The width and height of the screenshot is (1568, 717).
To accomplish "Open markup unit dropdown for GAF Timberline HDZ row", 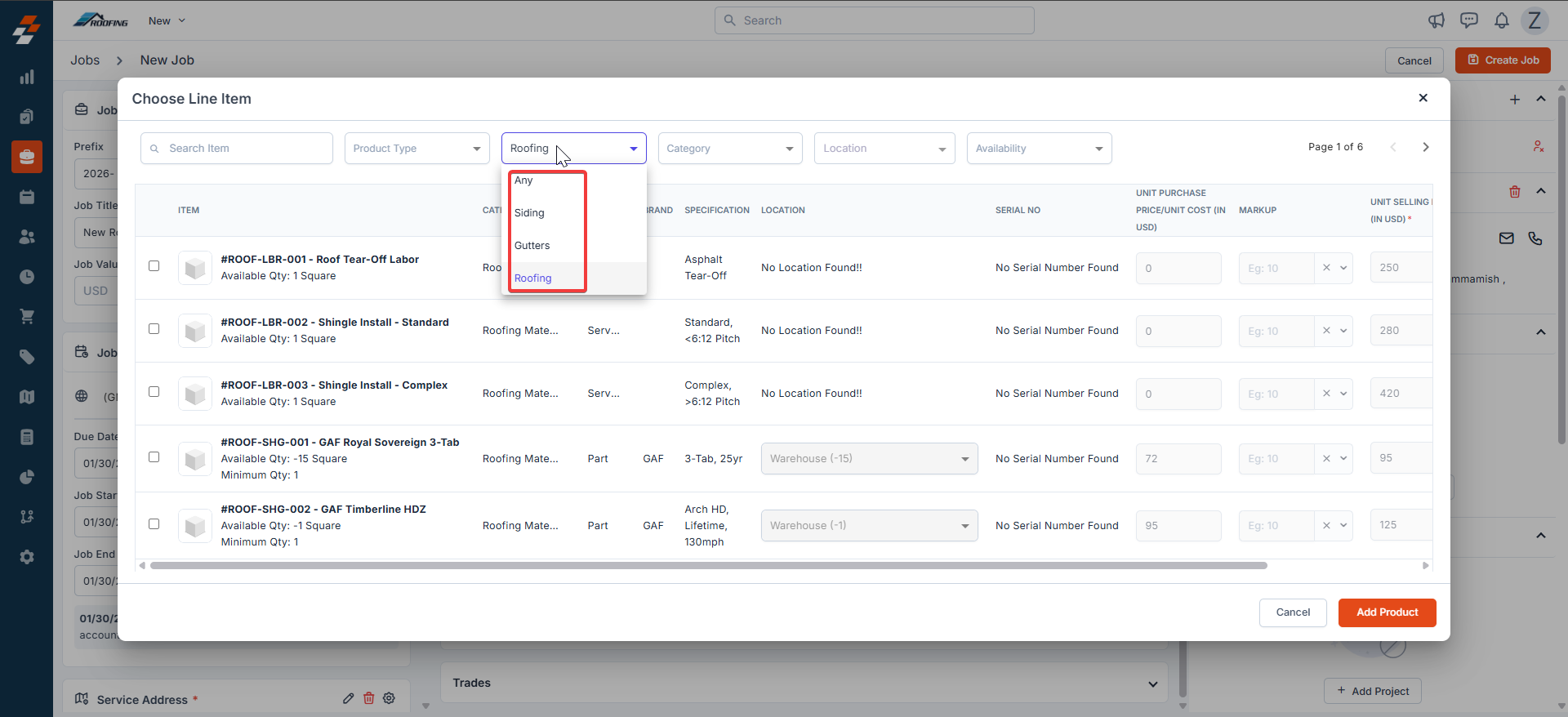I will 1343,525.
